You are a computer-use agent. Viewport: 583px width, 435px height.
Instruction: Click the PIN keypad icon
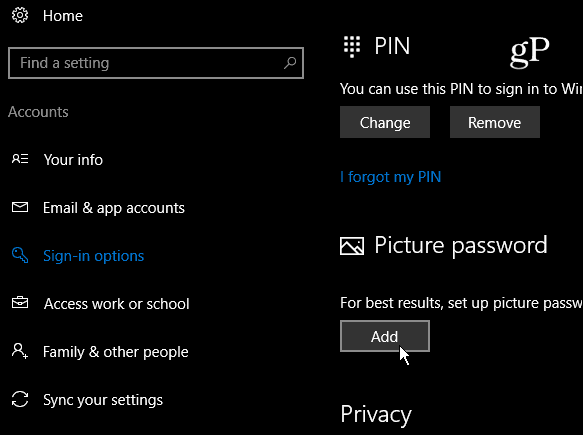point(352,47)
